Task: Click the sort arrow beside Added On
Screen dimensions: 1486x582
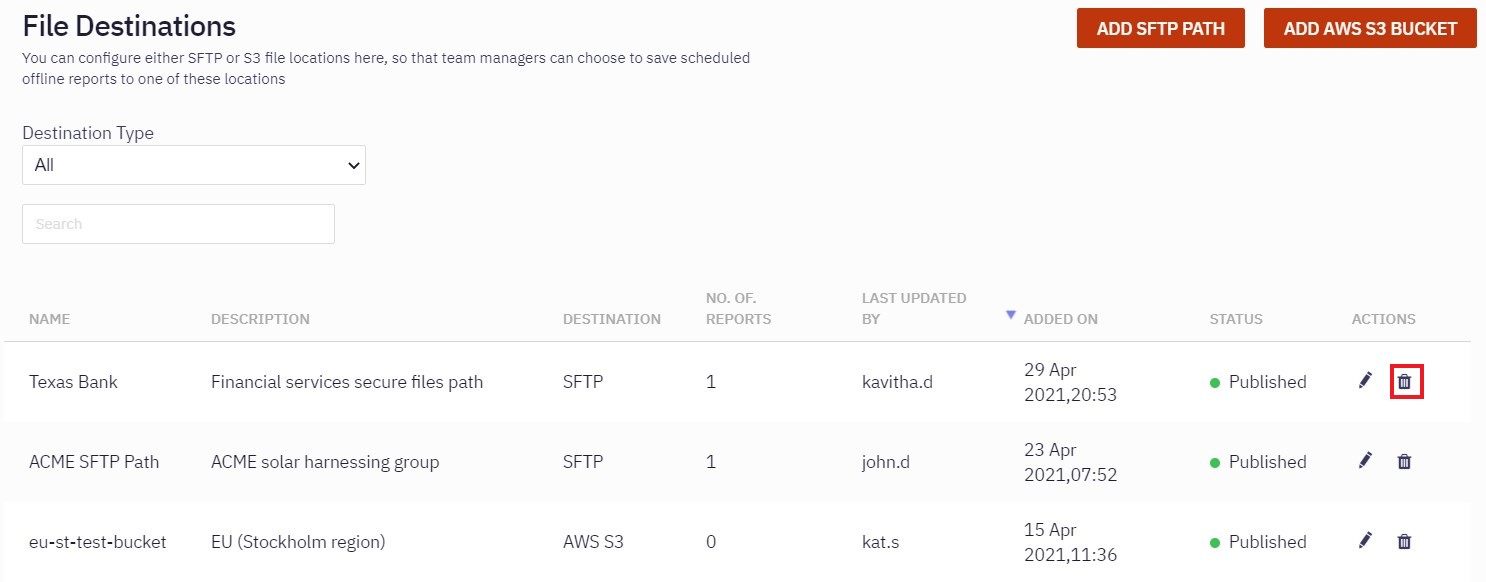Action: (1011, 315)
